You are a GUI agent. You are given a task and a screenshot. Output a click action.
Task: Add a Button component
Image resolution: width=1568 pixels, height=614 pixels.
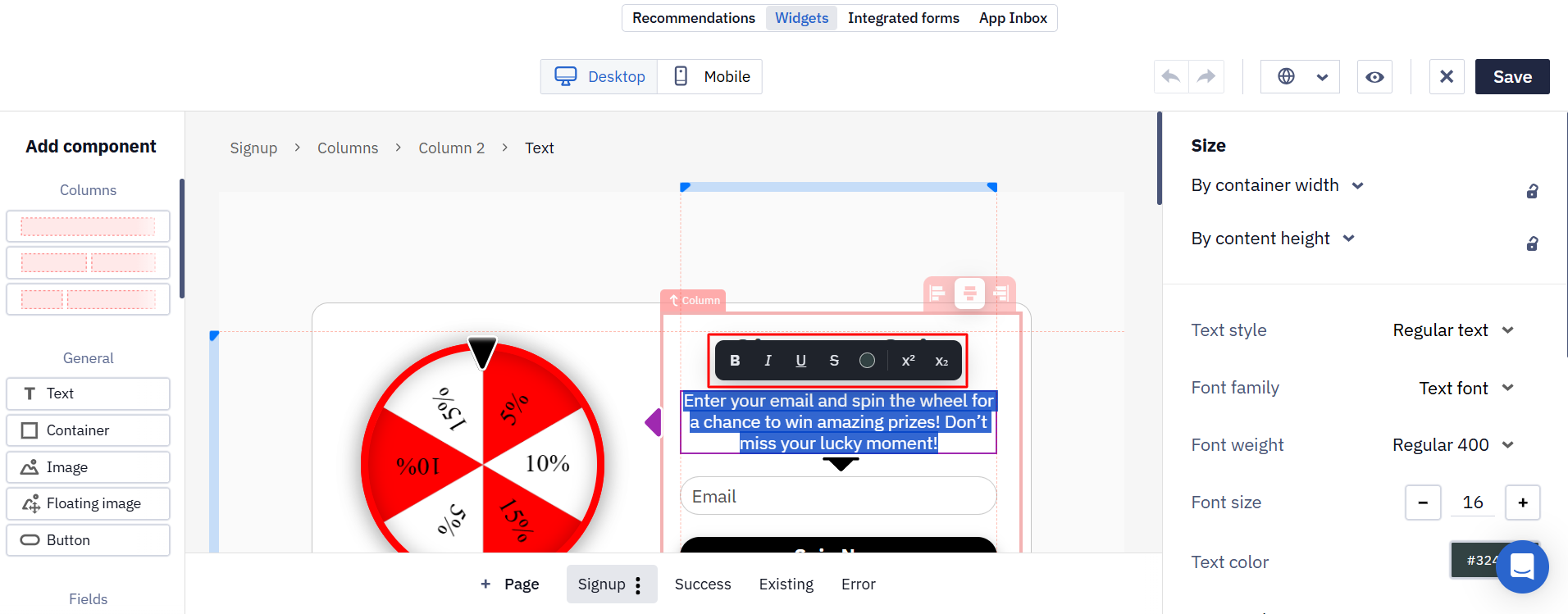click(x=88, y=540)
